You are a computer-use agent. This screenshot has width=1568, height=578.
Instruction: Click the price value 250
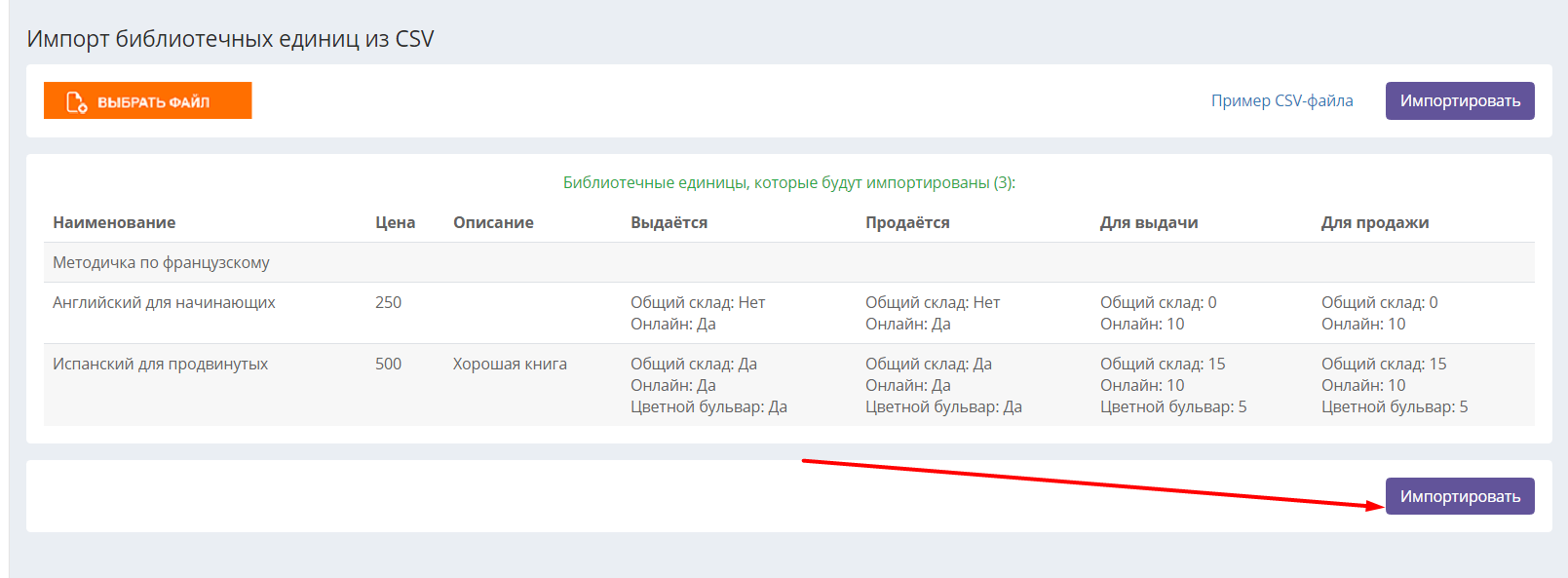pyautogui.click(x=388, y=302)
